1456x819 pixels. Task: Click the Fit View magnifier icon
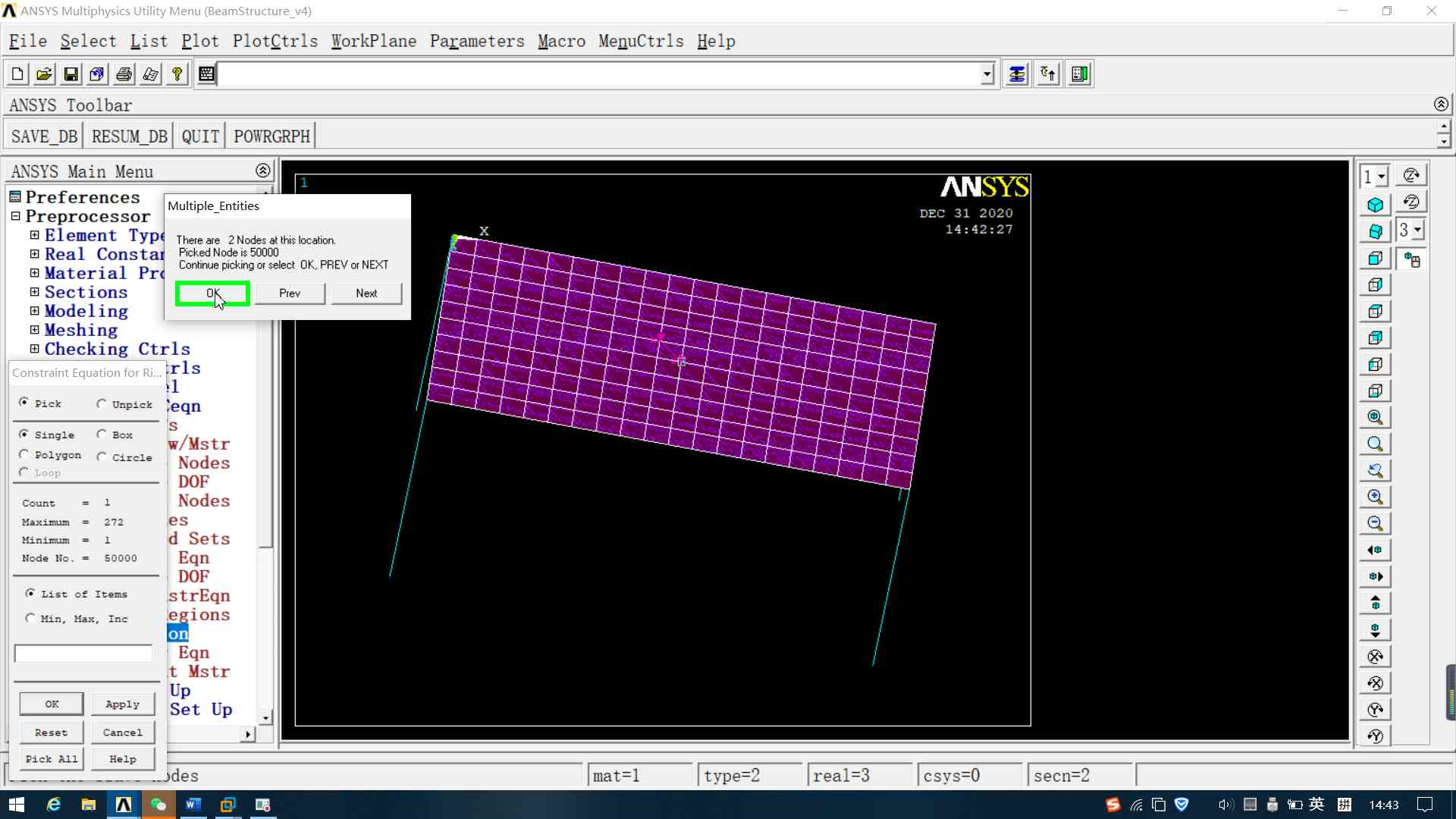coord(1375,417)
